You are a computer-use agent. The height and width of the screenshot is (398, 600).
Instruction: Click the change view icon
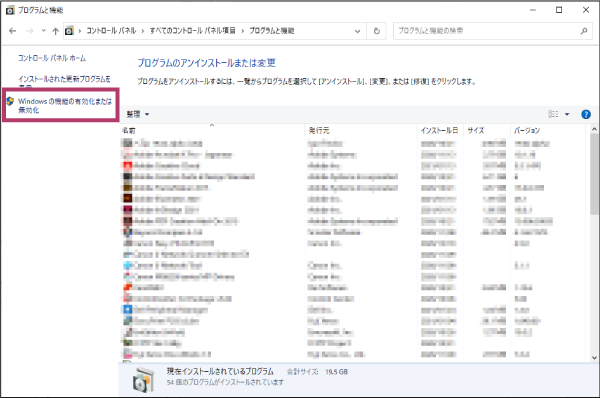553,114
